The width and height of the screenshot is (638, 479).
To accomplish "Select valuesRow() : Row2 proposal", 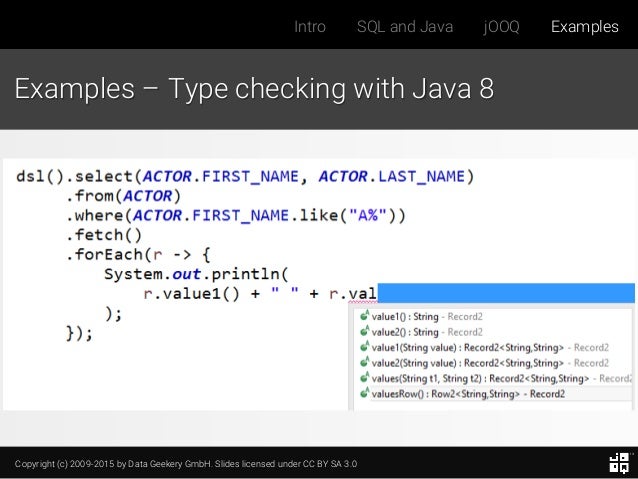I will pos(493,394).
